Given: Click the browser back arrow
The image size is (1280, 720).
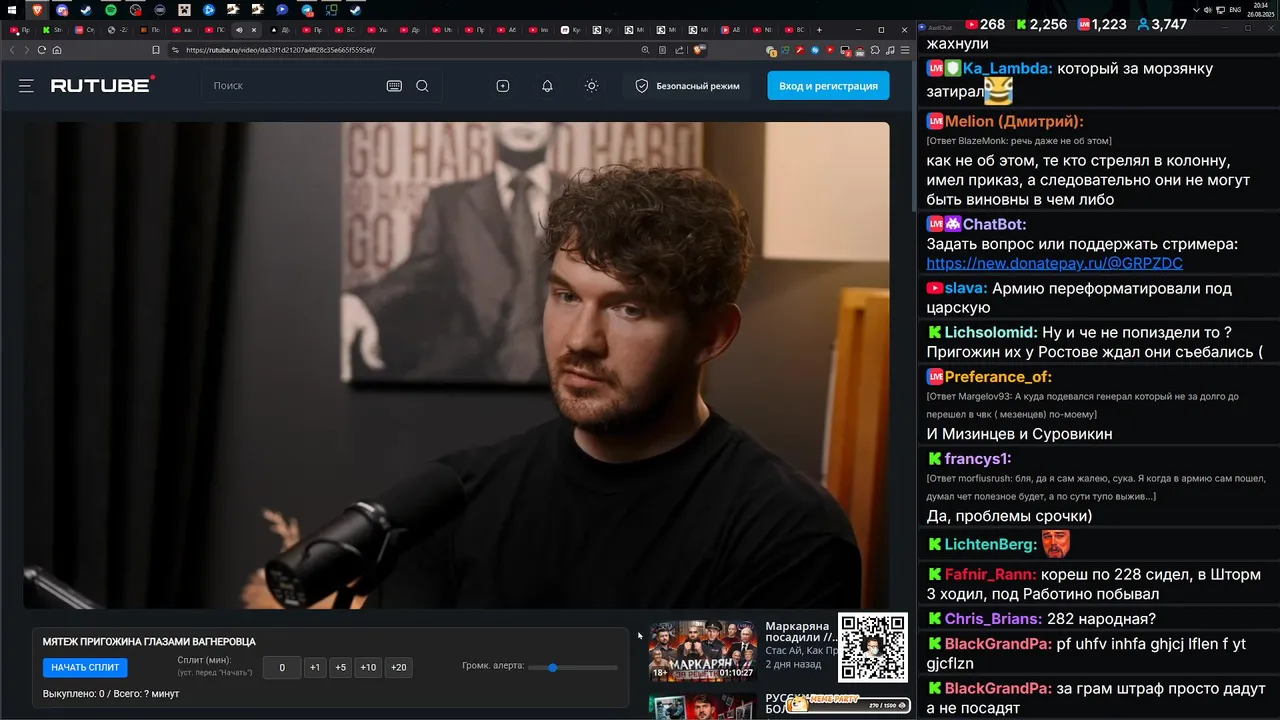Looking at the screenshot, I should pos(12,50).
